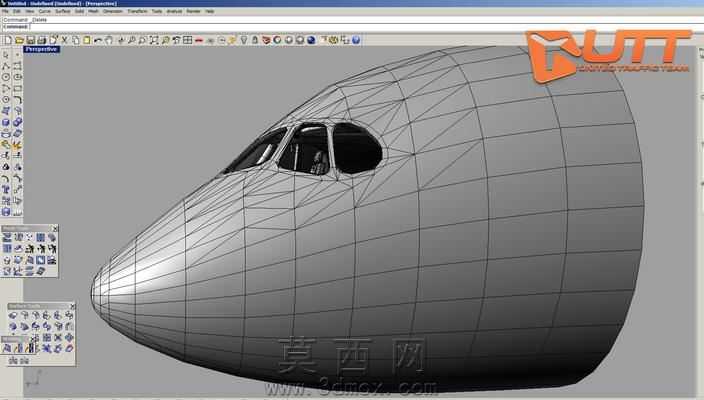Click the Explode tool with yellow burst

(x=17, y=145)
